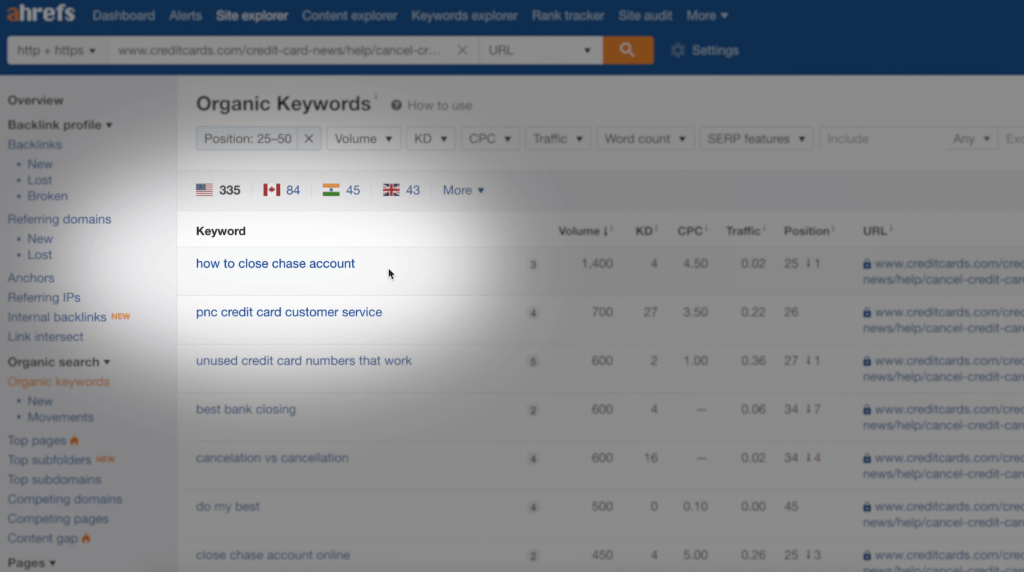The image size is (1024, 572).
Task: Open Overview in sidebar
Action: (35, 101)
